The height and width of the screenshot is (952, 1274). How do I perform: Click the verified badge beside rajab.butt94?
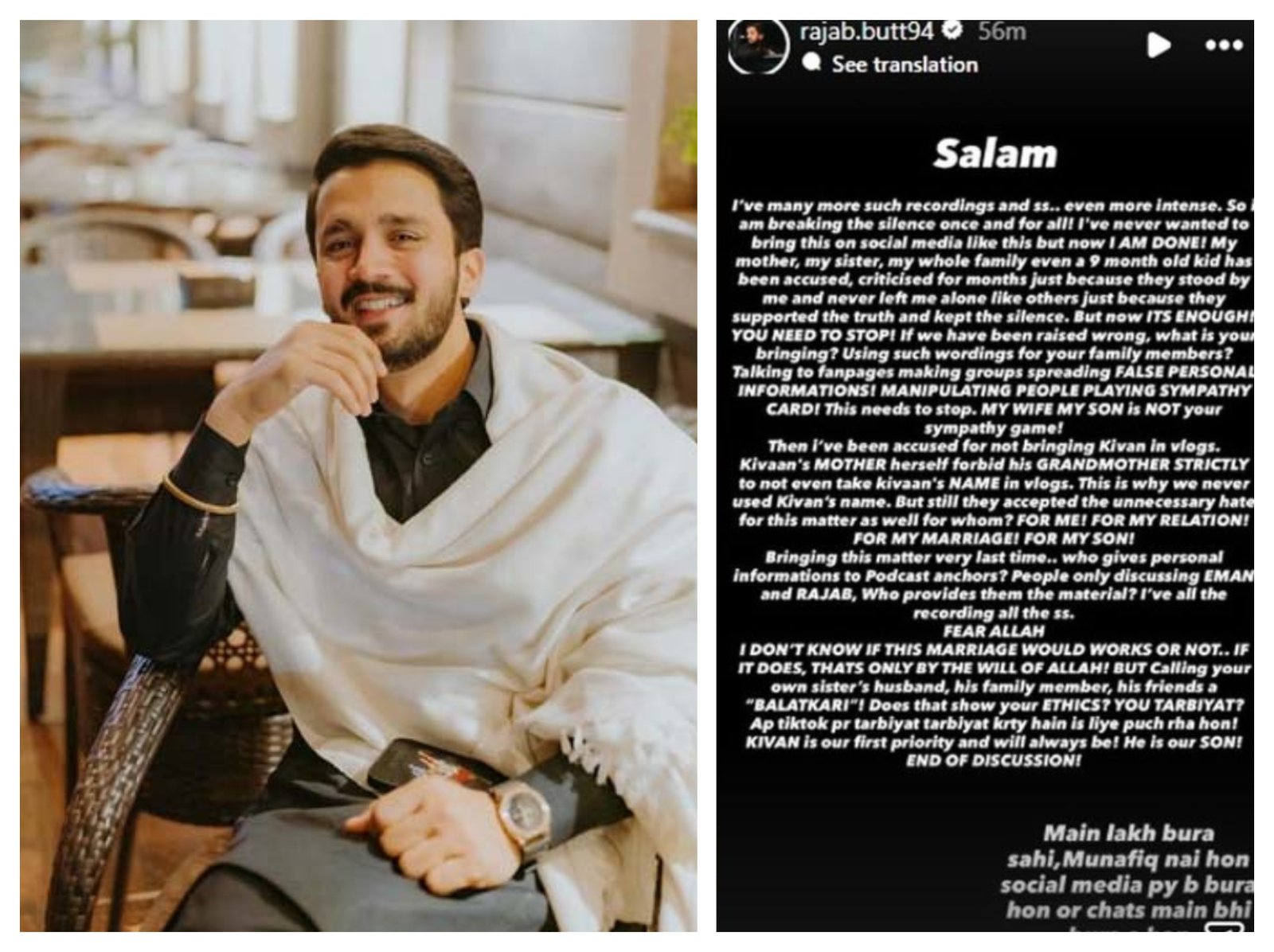click(951, 31)
